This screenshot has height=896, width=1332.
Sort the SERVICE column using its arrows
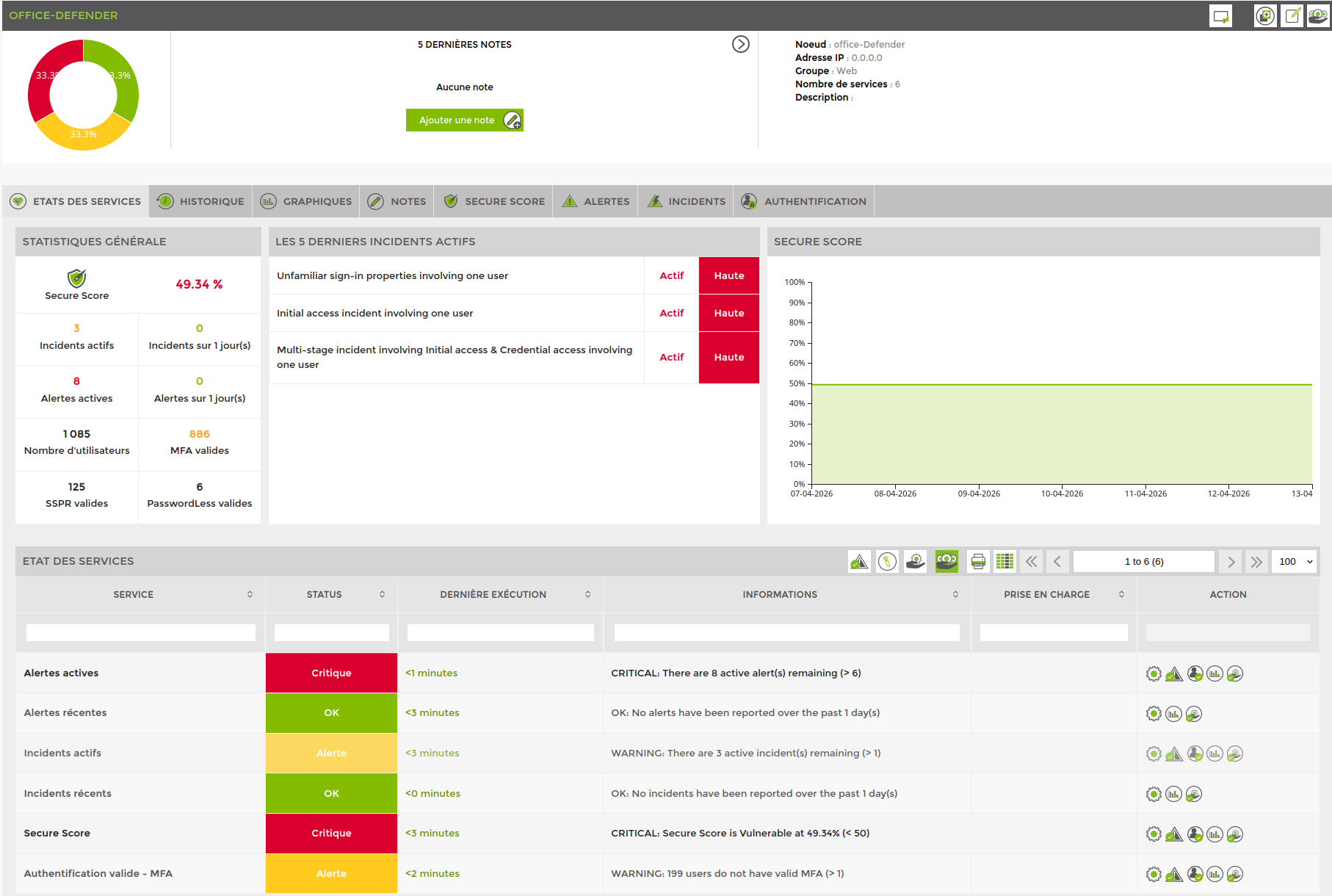pos(250,594)
